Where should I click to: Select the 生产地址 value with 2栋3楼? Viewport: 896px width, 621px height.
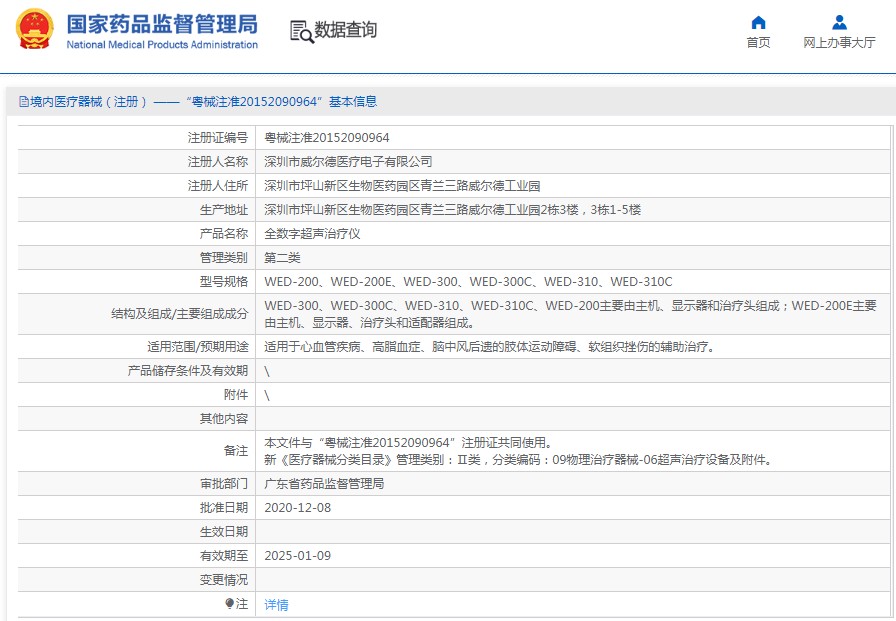[x=453, y=210]
